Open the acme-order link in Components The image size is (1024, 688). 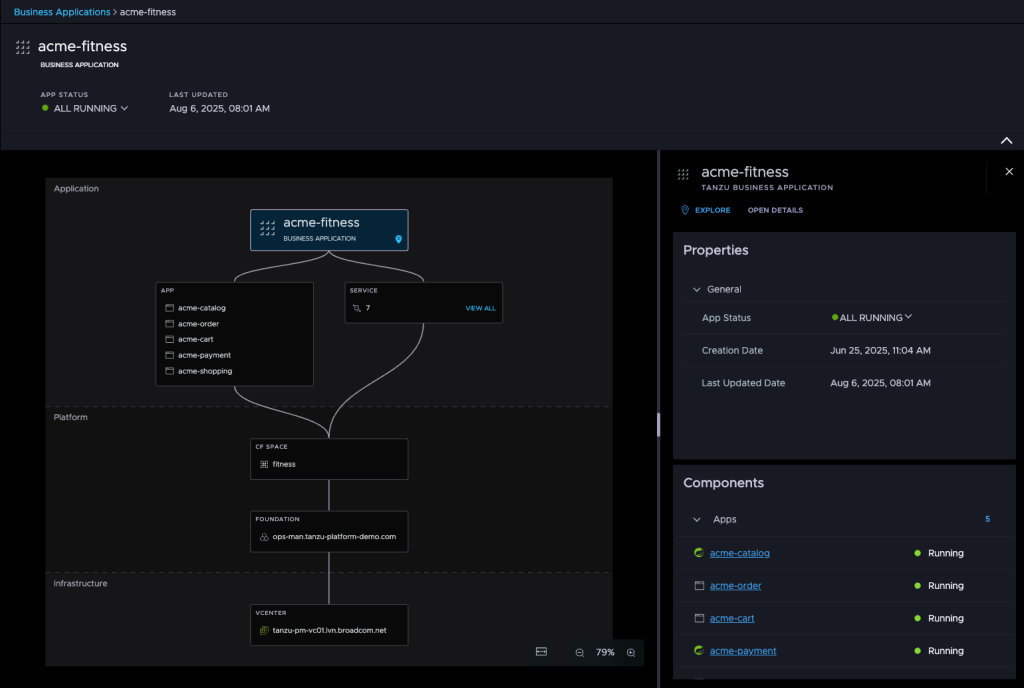click(735, 586)
